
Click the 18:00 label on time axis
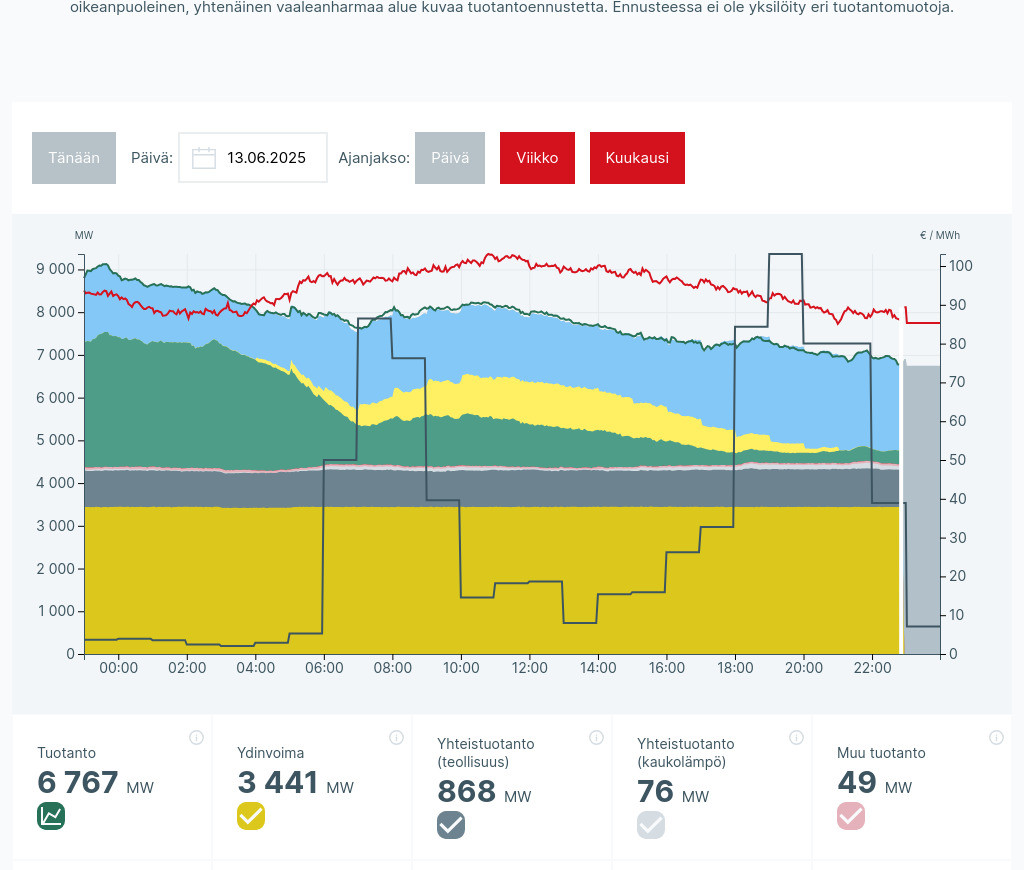pos(735,668)
